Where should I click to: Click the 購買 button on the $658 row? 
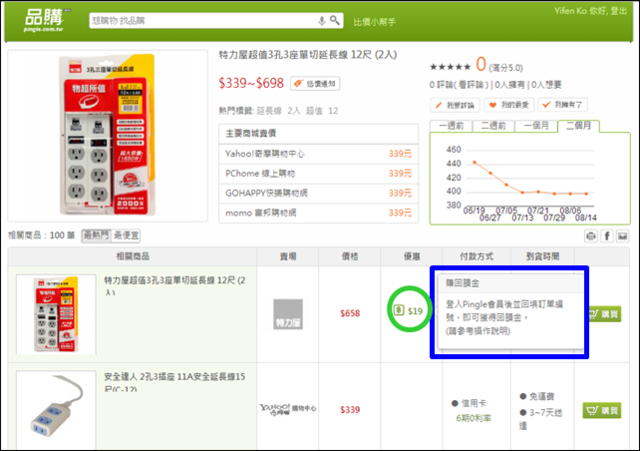(x=604, y=314)
